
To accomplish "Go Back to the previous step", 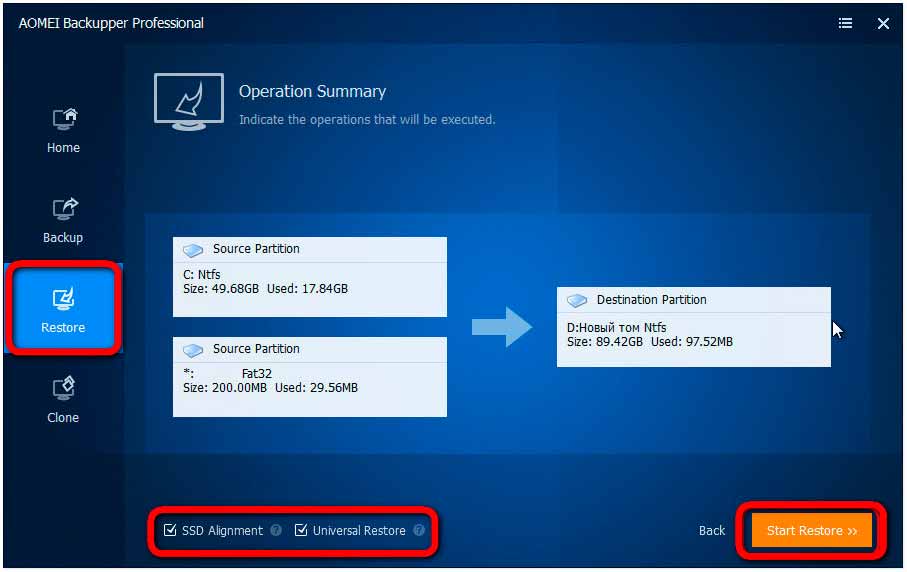I will [712, 531].
